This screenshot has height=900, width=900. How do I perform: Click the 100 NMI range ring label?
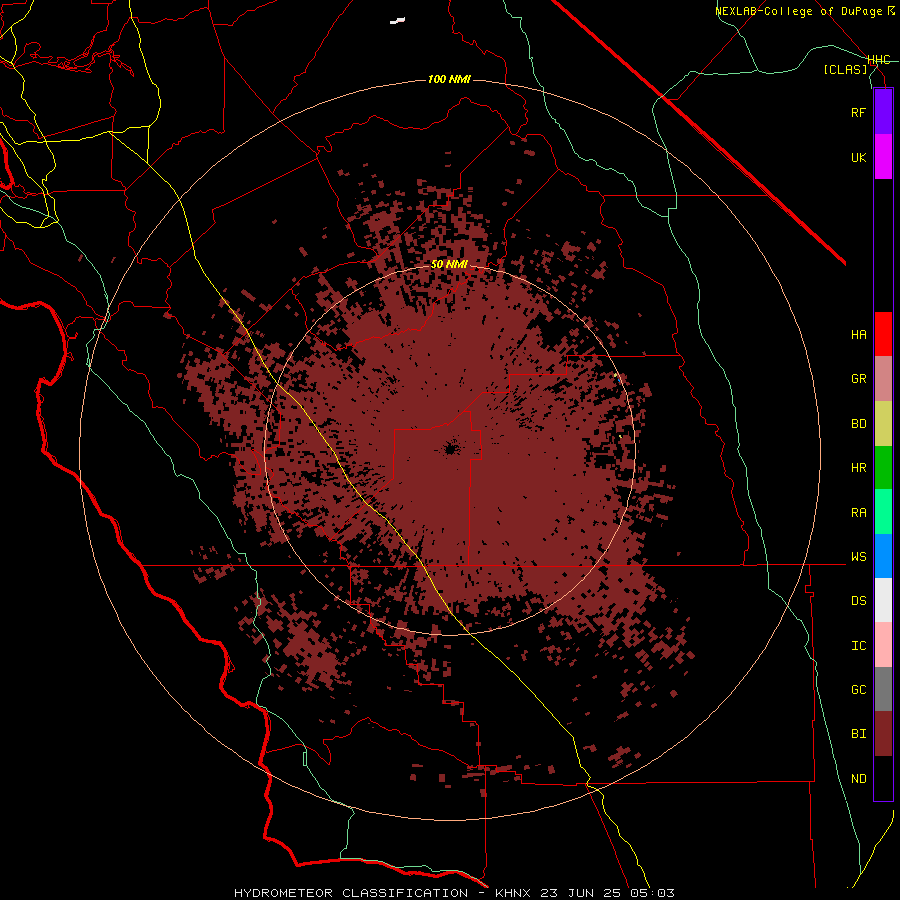click(449, 79)
